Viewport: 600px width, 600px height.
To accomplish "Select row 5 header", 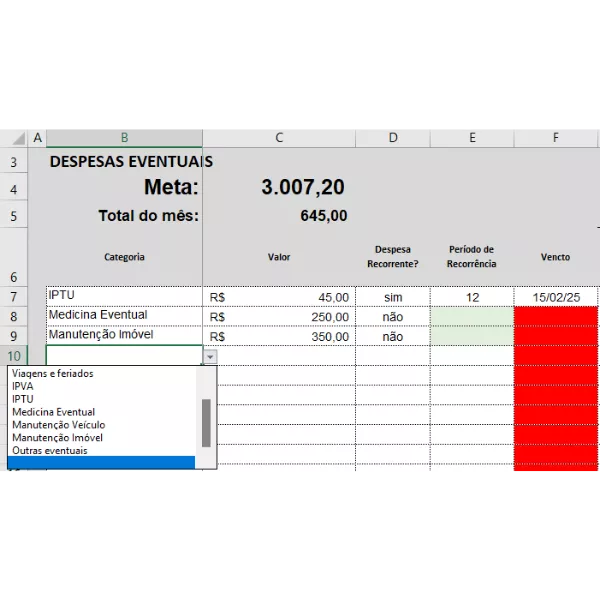I will (14, 216).
